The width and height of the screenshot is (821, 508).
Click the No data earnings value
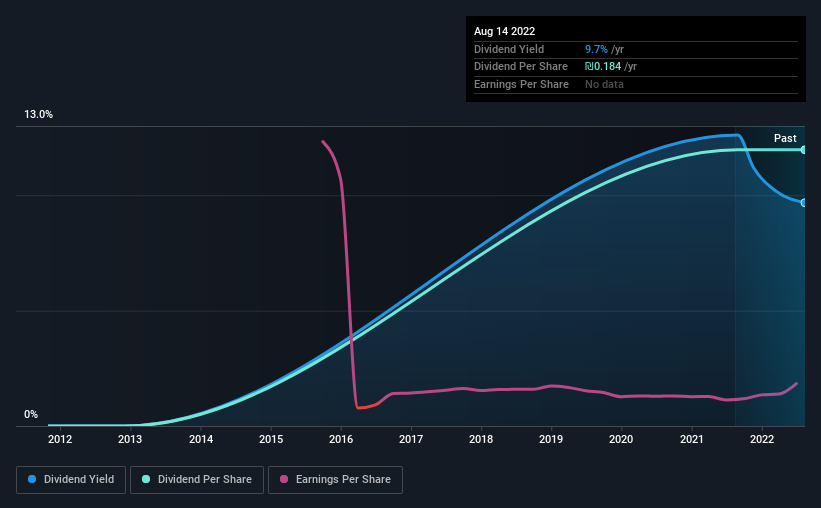coord(604,84)
